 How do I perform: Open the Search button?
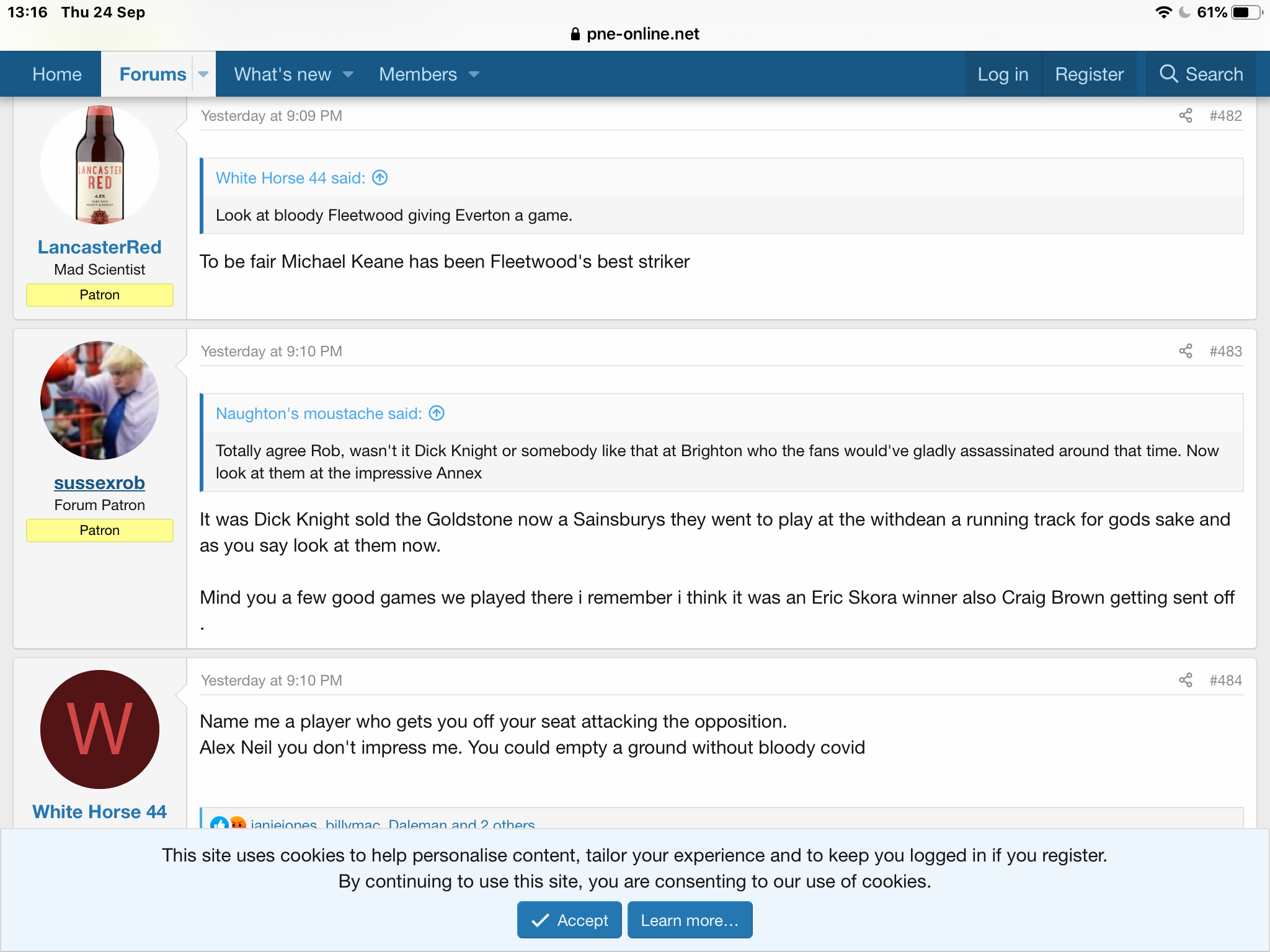click(x=1201, y=74)
